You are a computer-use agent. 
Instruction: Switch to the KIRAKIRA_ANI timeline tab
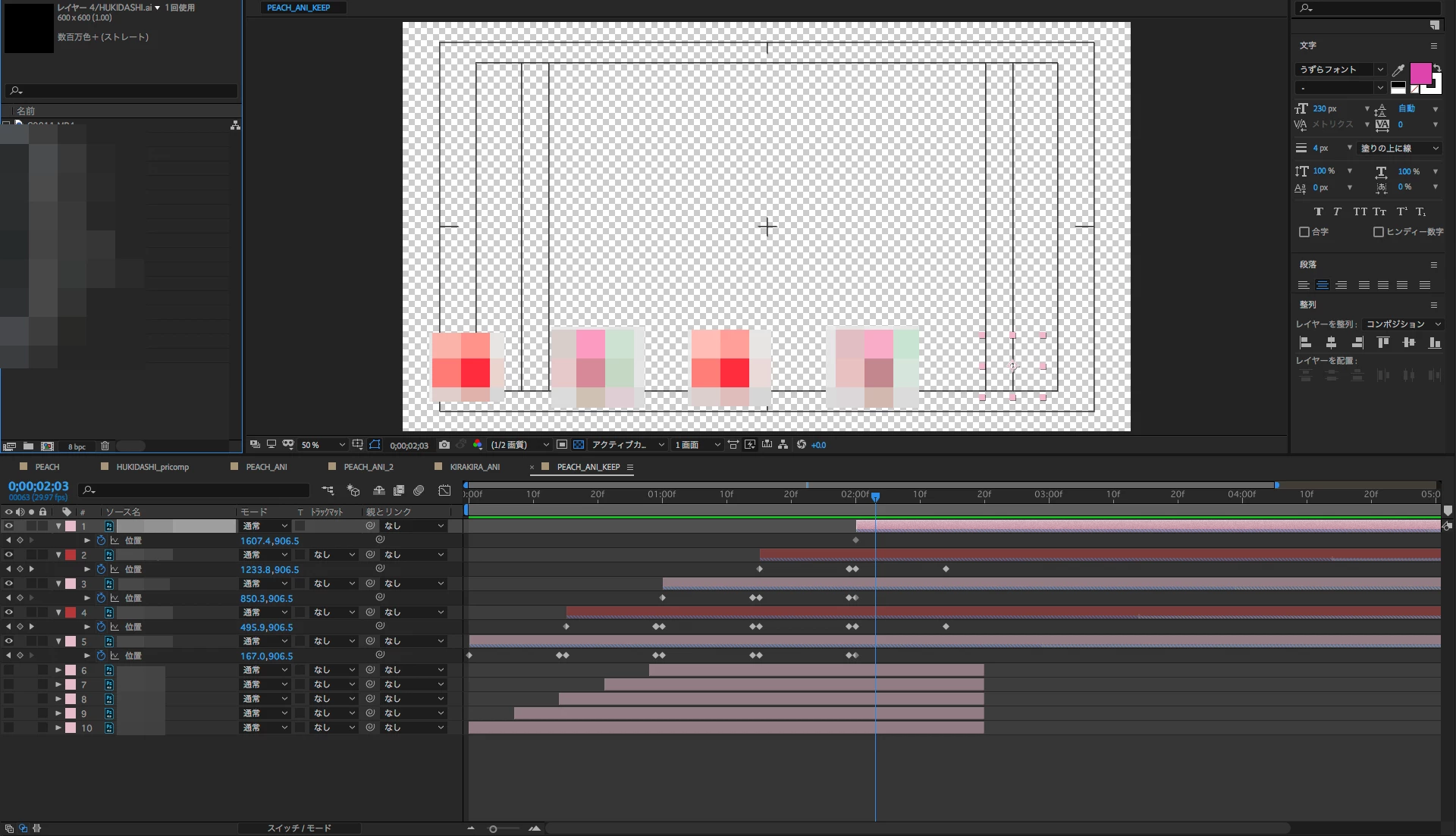[474, 467]
